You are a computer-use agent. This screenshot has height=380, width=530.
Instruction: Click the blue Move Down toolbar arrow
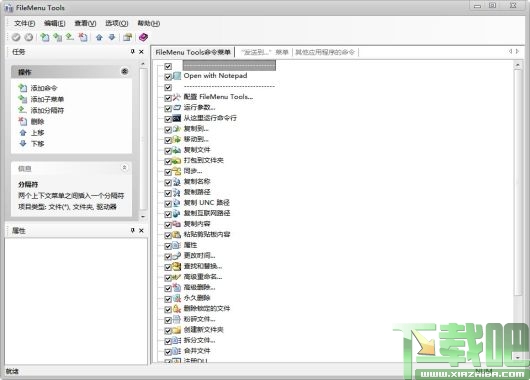(x=112, y=37)
